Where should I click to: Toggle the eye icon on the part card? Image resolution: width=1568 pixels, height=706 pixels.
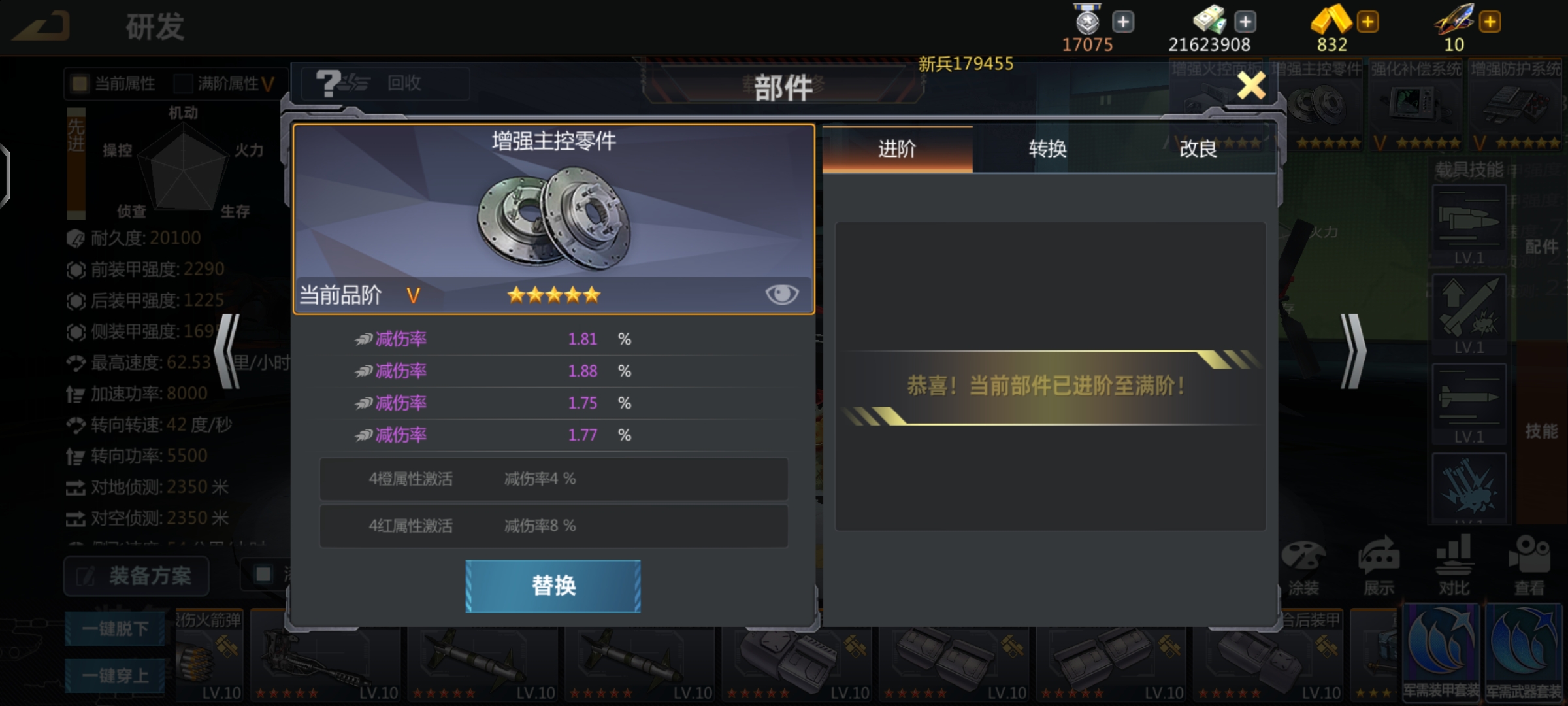click(x=781, y=295)
